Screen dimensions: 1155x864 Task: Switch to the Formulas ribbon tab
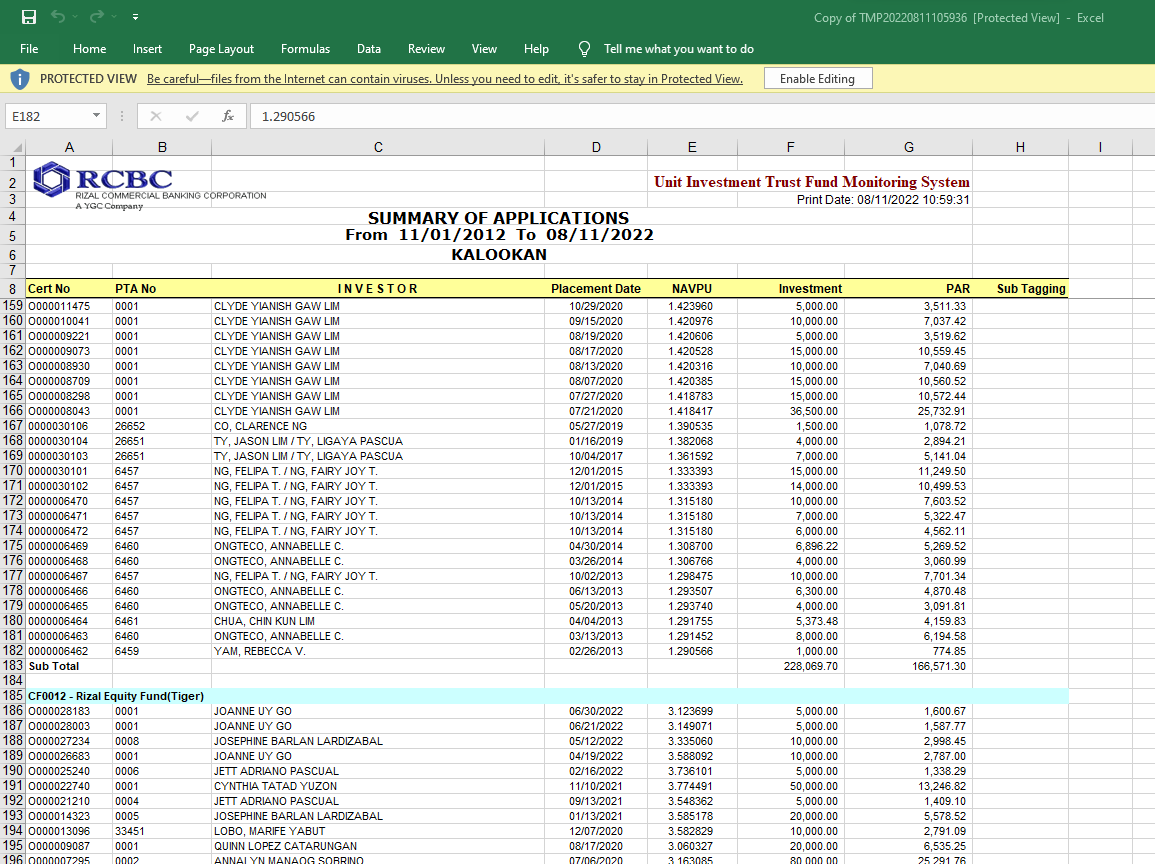coord(305,49)
